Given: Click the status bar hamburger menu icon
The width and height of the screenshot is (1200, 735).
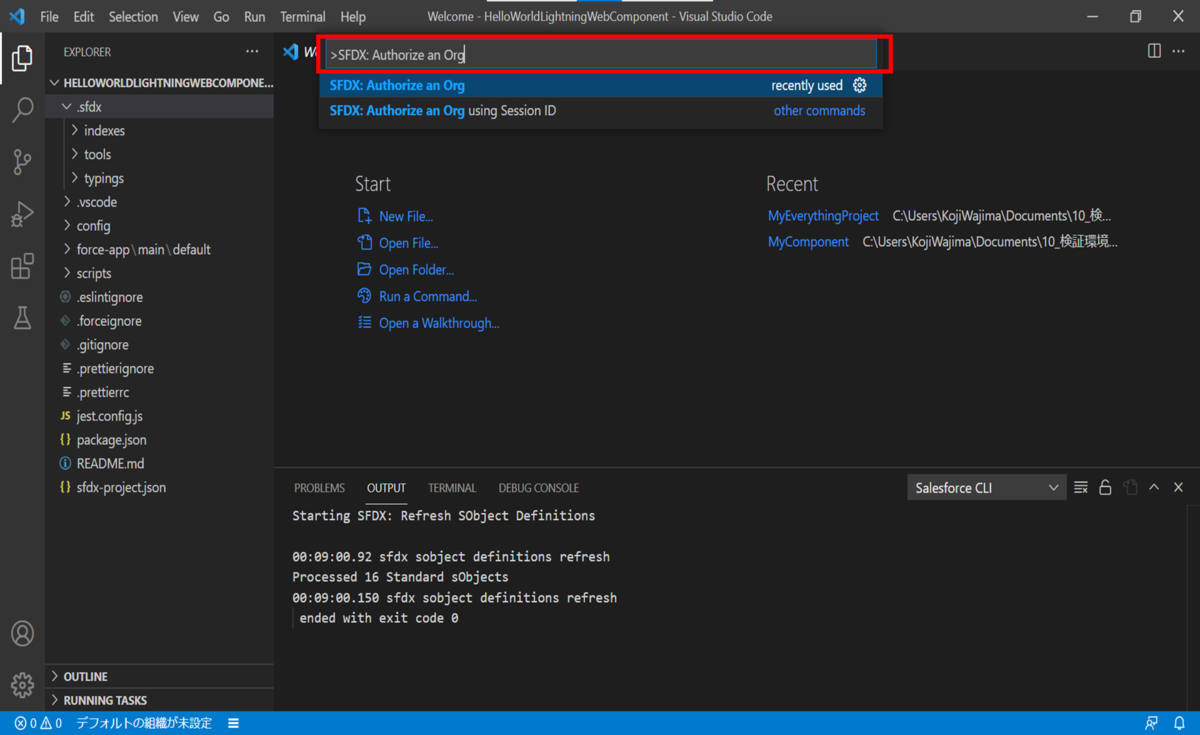Looking at the screenshot, I should tap(233, 723).
